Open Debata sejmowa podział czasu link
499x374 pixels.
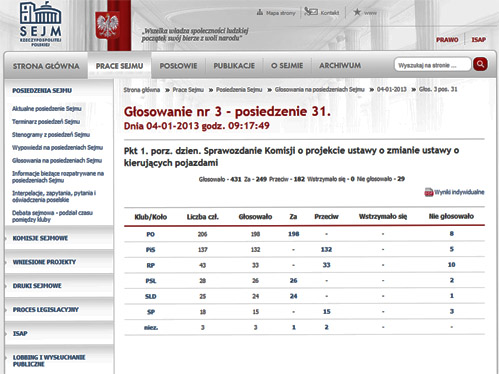click(x=52, y=216)
